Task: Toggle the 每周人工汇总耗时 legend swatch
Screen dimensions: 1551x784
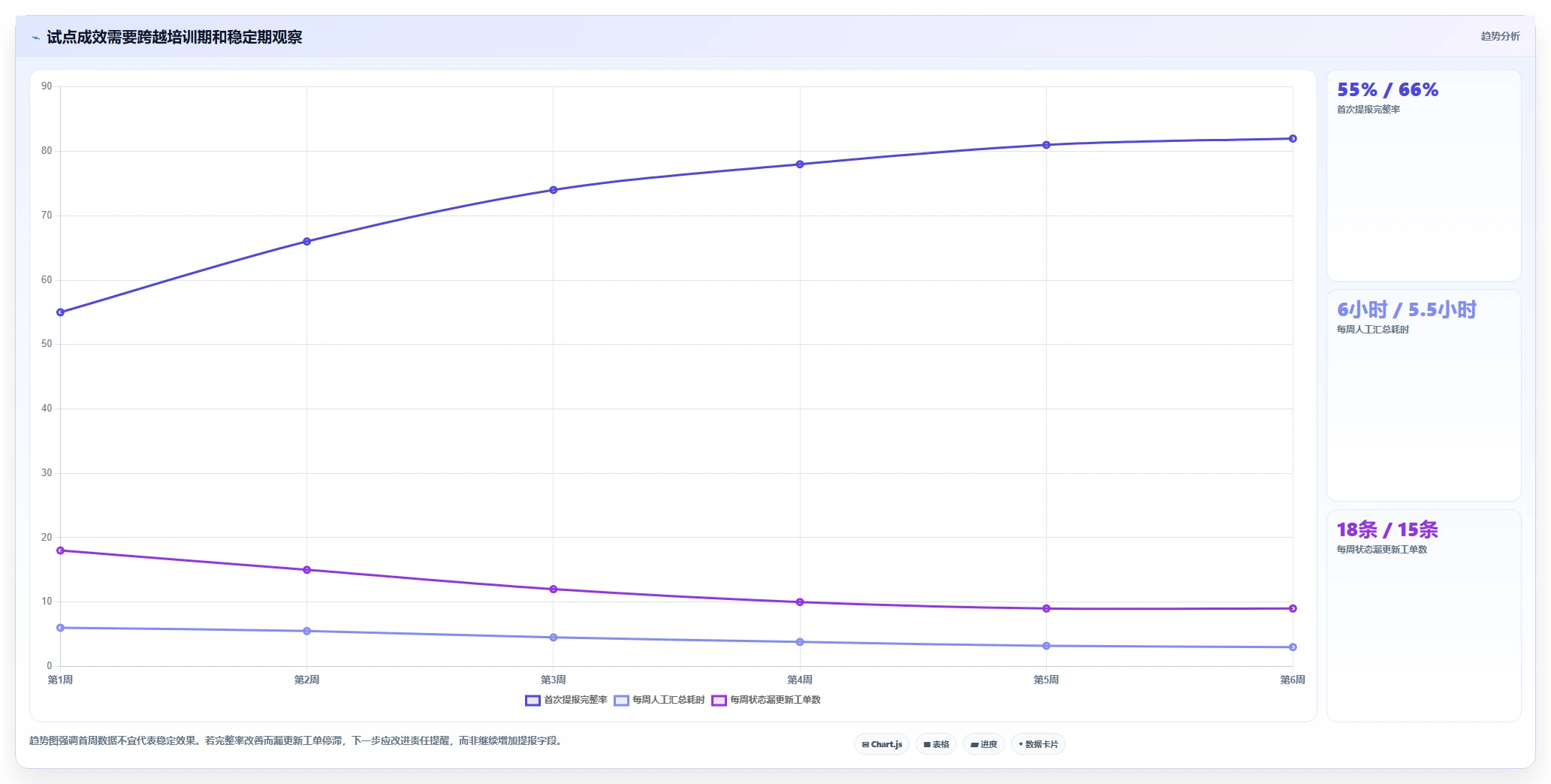Action: (x=621, y=700)
